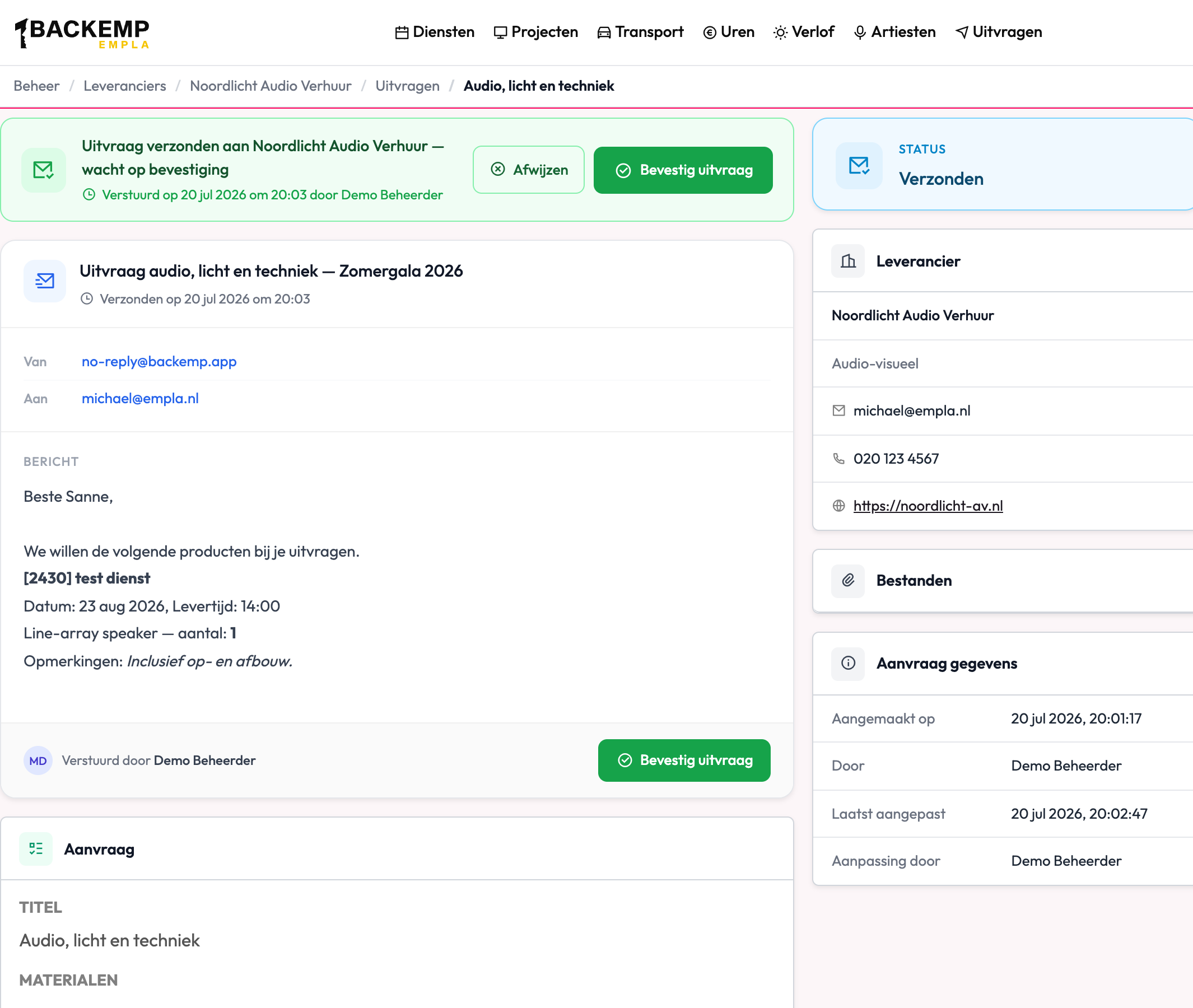Image resolution: width=1193 pixels, height=1008 pixels.
Task: Click clock icon beside Verstuurd op
Action: tap(89, 195)
